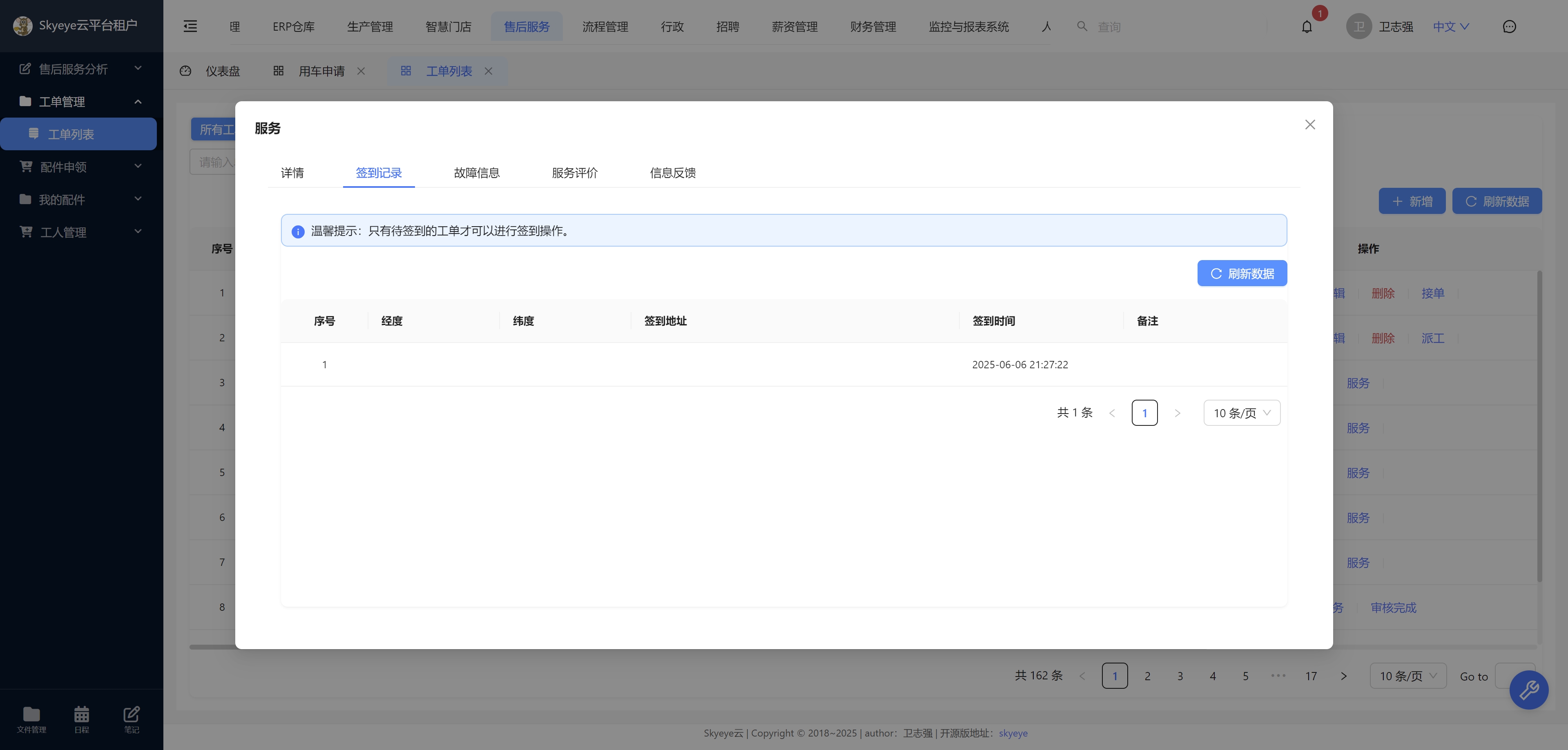Close the 服务 dialog
1568x750 pixels.
tap(1310, 125)
